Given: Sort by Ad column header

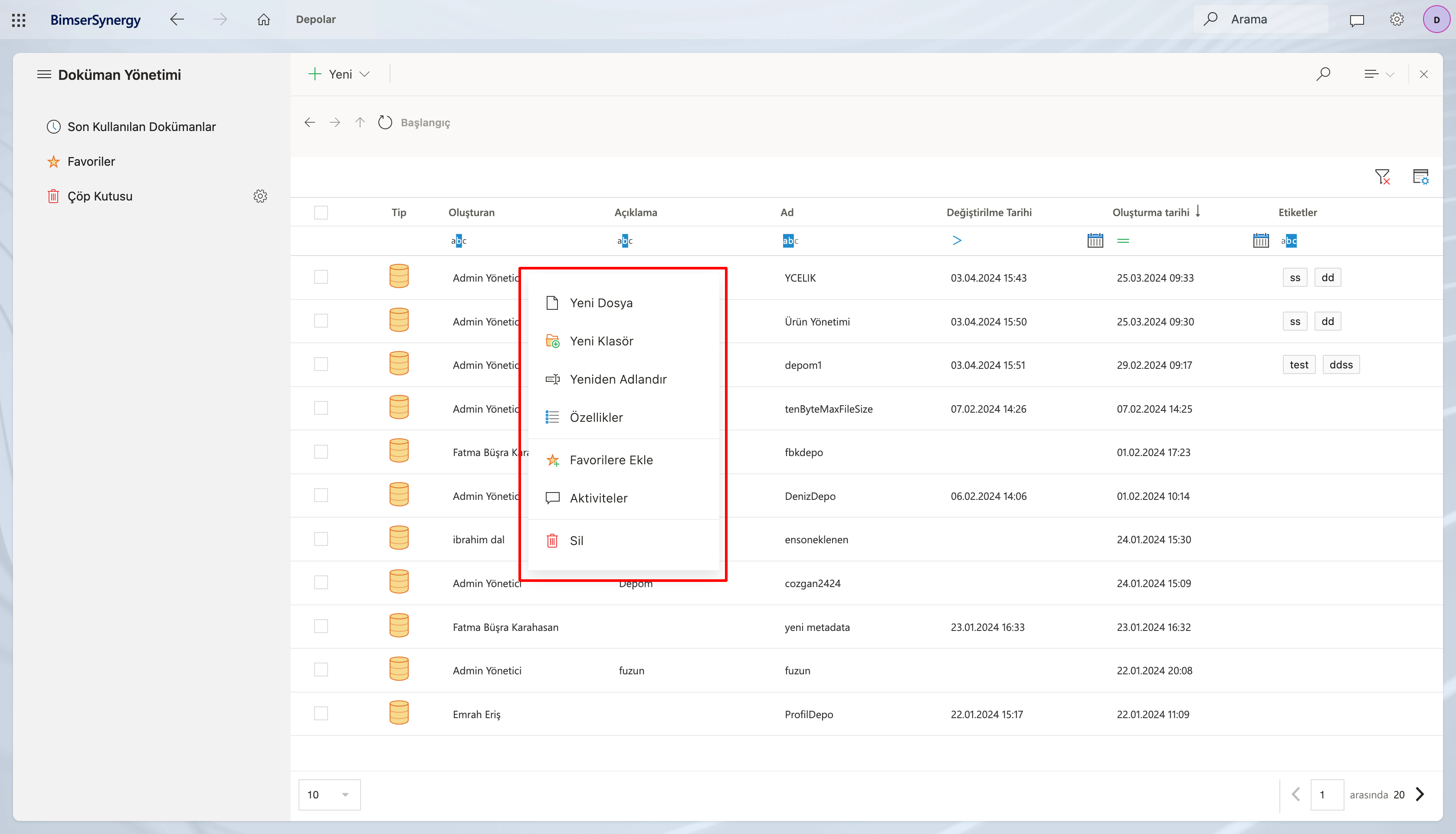Looking at the screenshot, I should point(787,213).
